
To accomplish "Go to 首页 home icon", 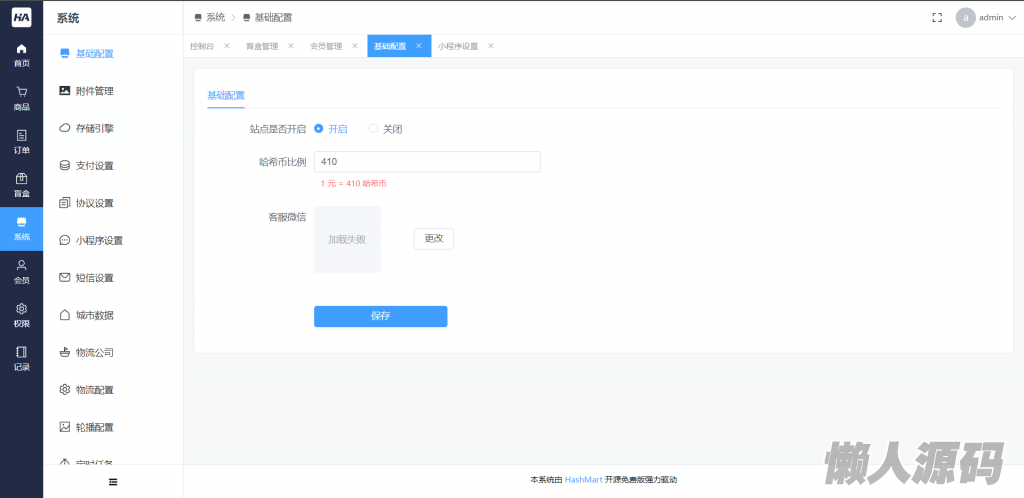I will click(x=21, y=49).
